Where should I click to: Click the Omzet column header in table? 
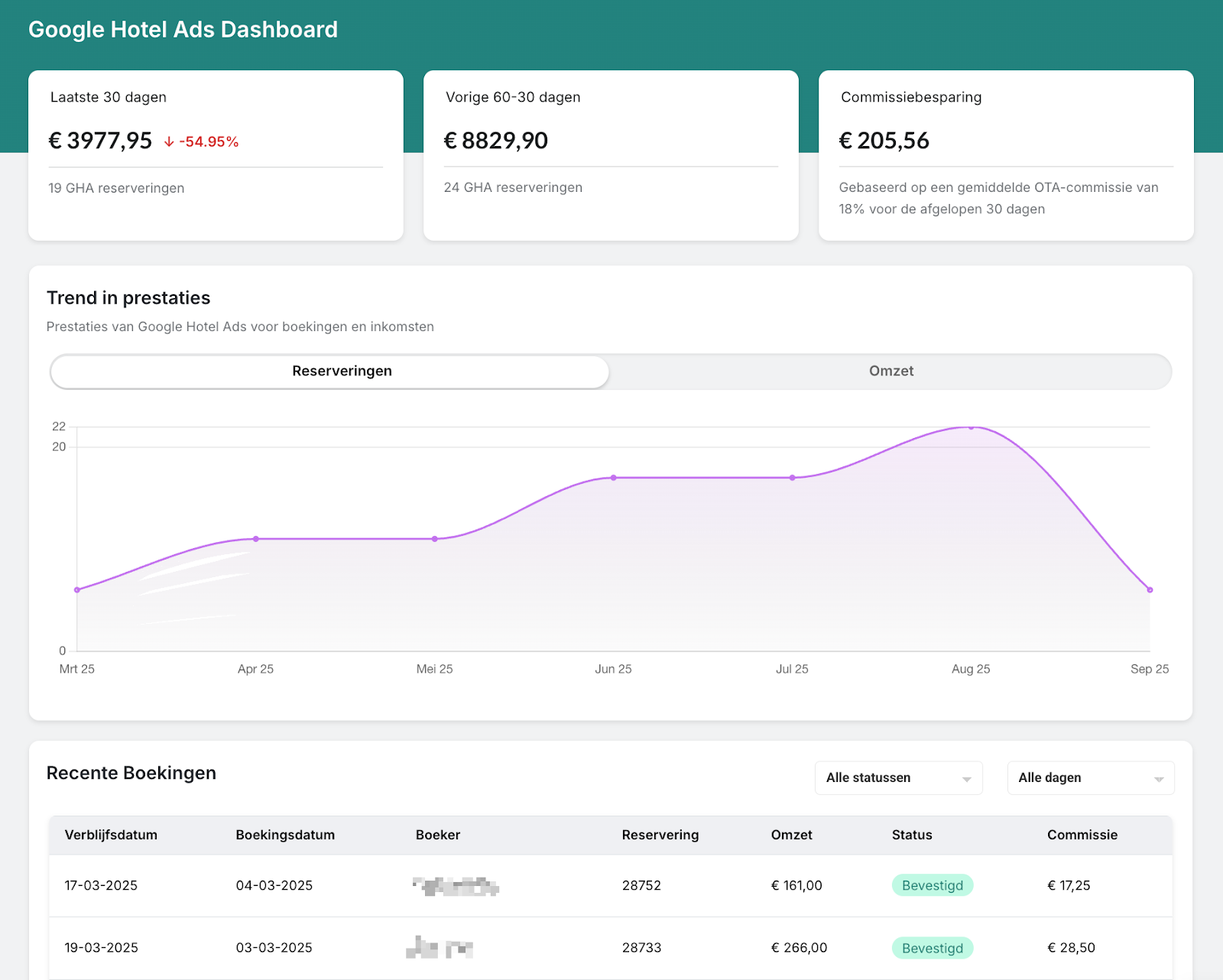(791, 835)
